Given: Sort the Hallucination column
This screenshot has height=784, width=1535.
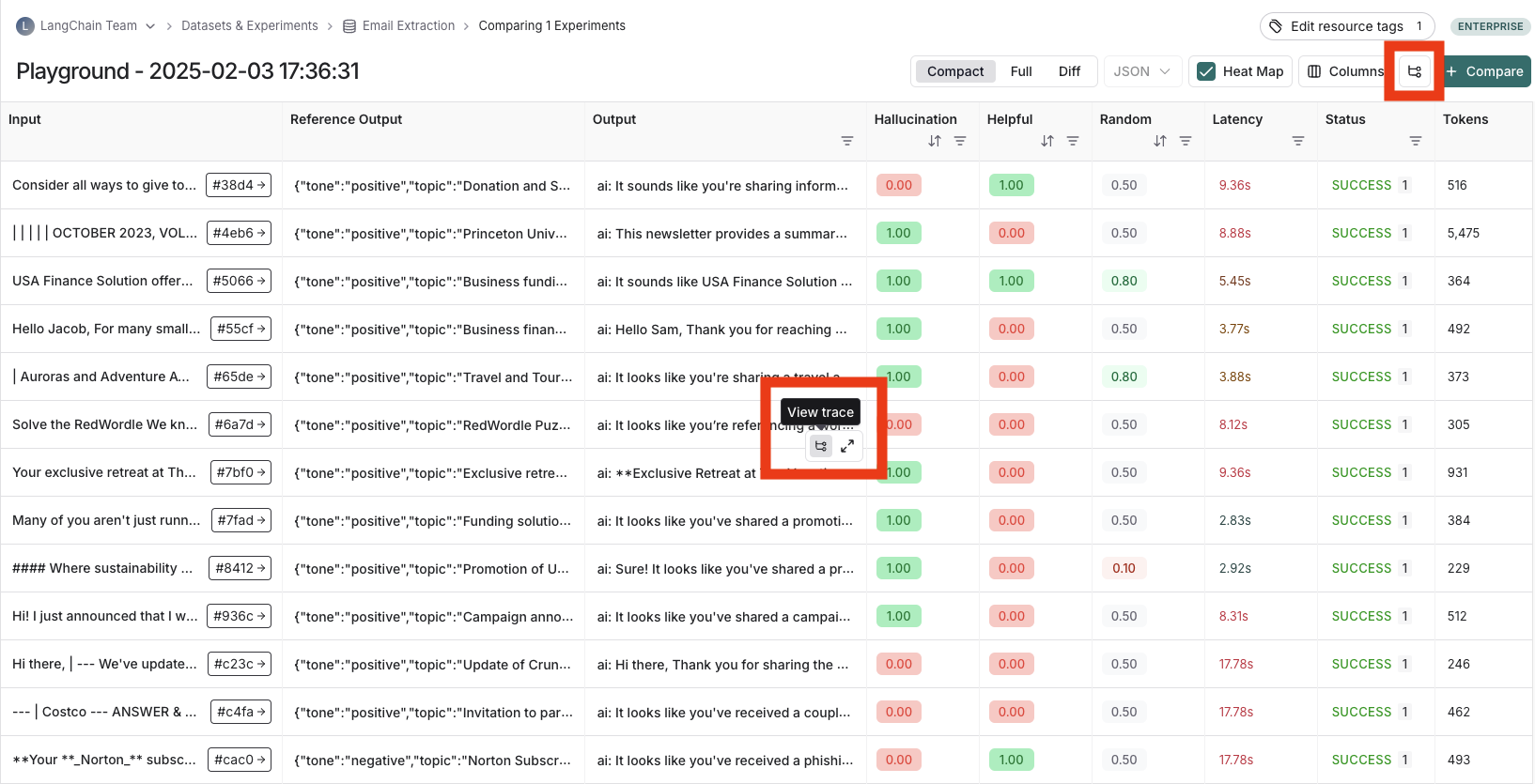Looking at the screenshot, I should tap(934, 141).
